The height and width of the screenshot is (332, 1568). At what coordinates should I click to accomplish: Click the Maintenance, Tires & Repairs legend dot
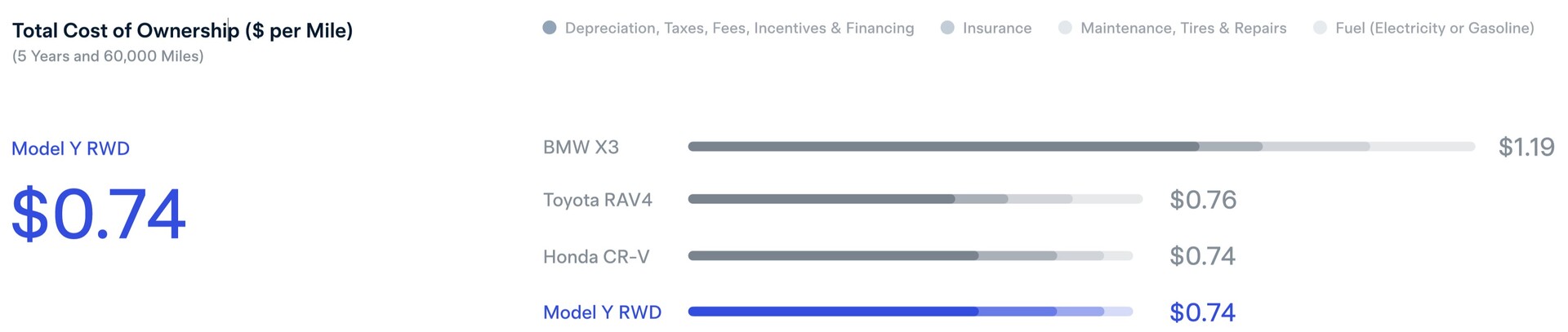click(1065, 28)
